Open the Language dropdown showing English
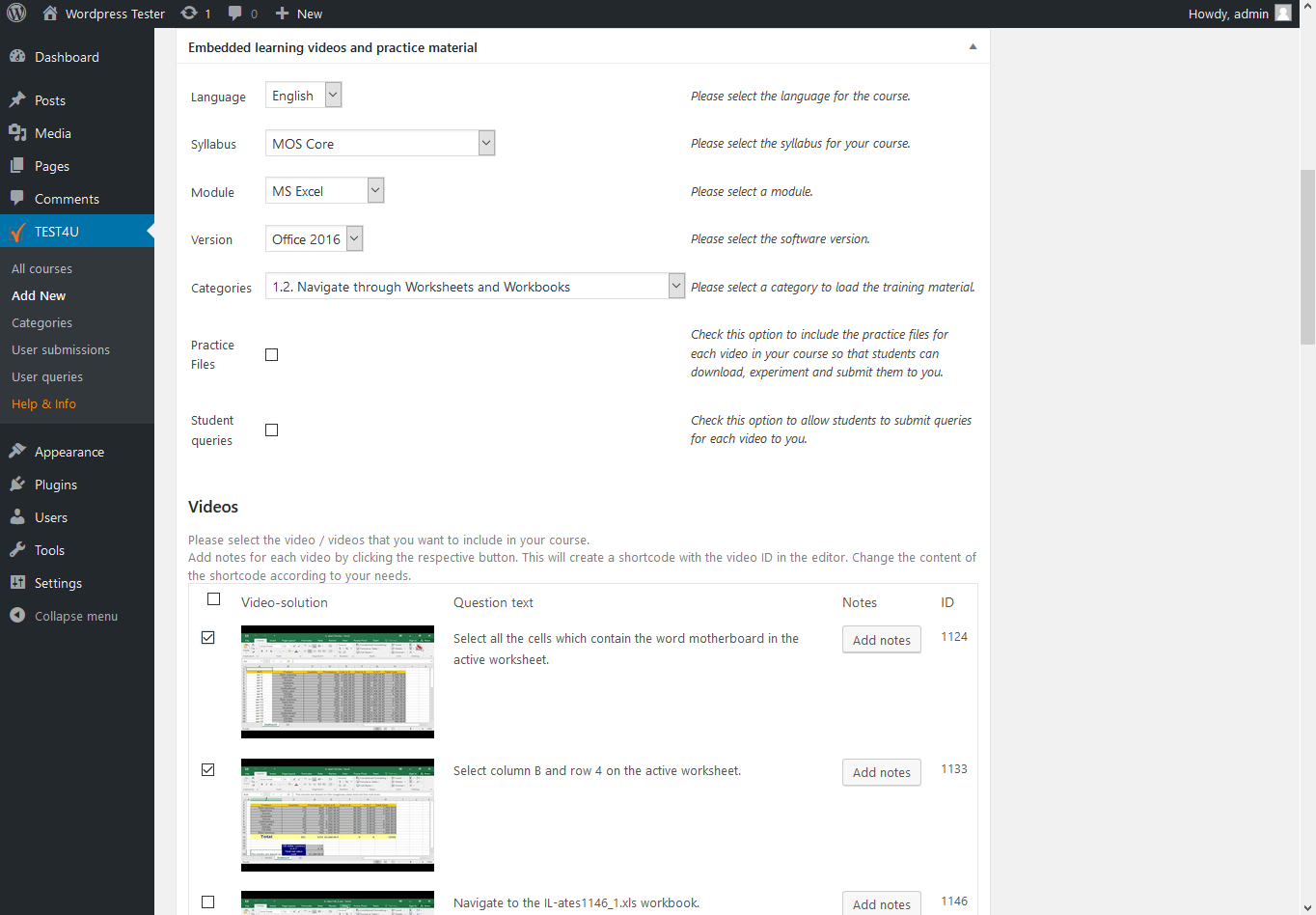1316x915 pixels. [304, 95]
